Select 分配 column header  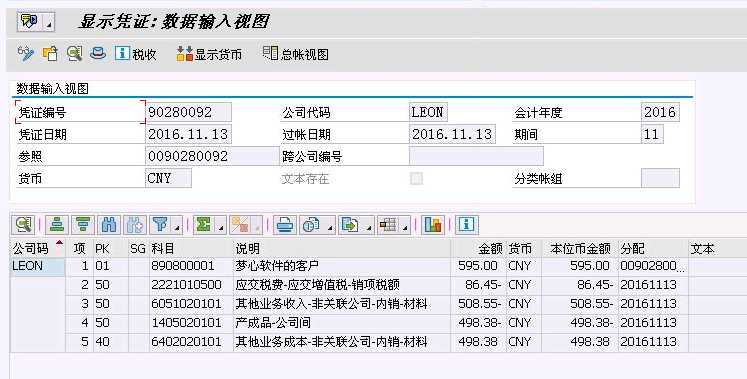(x=653, y=249)
